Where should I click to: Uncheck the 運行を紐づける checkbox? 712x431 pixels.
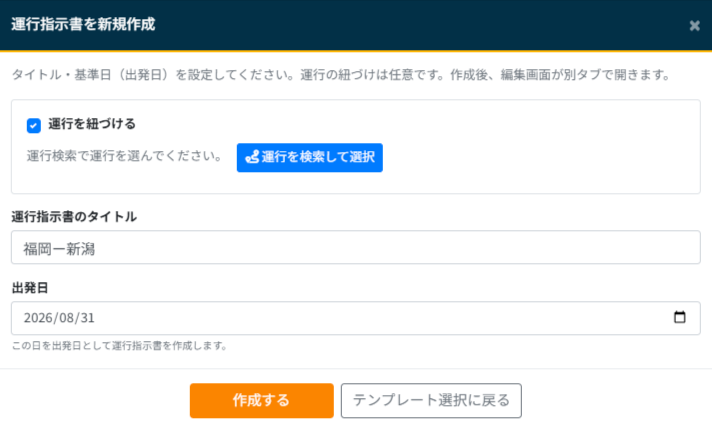click(x=34, y=125)
